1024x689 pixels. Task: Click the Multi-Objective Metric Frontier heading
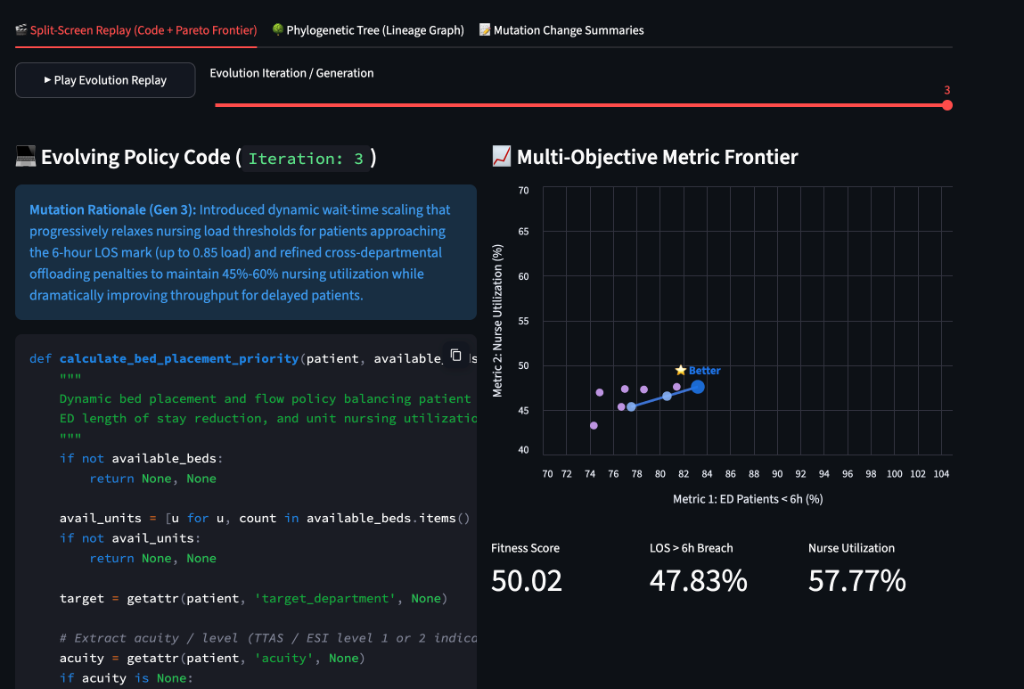(x=657, y=157)
